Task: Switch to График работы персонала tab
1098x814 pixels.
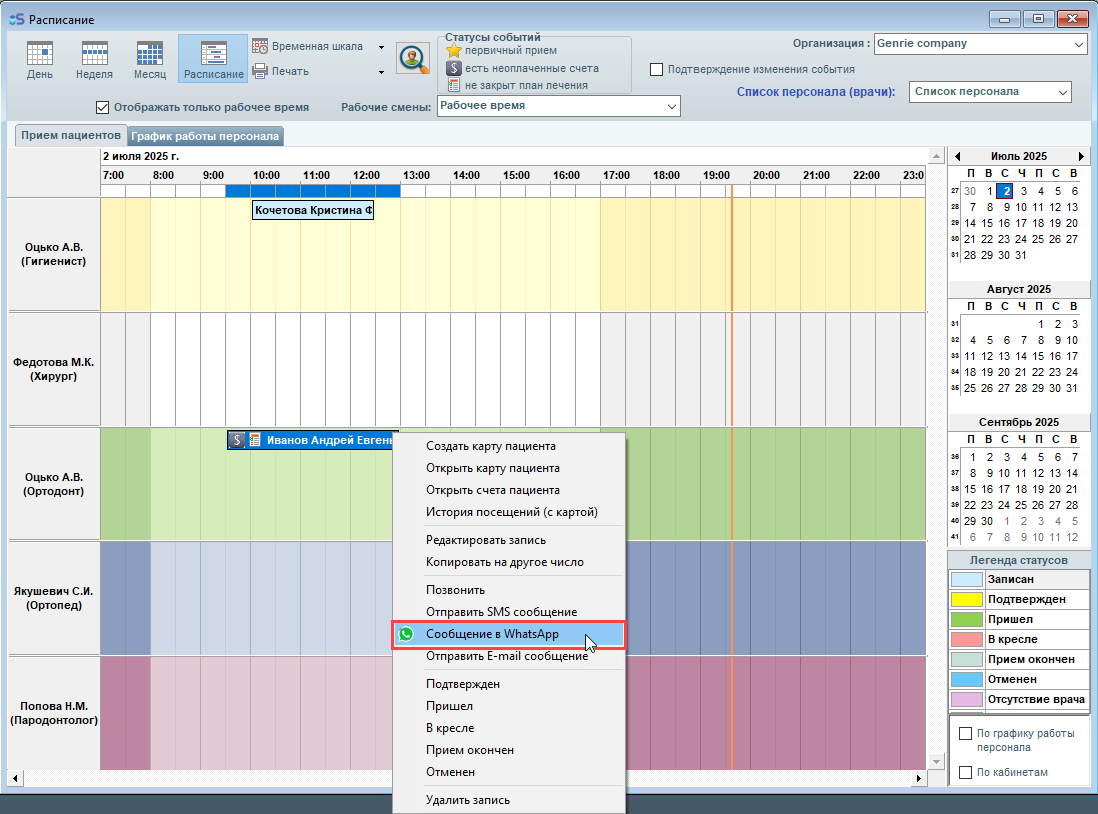Action: coord(206,136)
